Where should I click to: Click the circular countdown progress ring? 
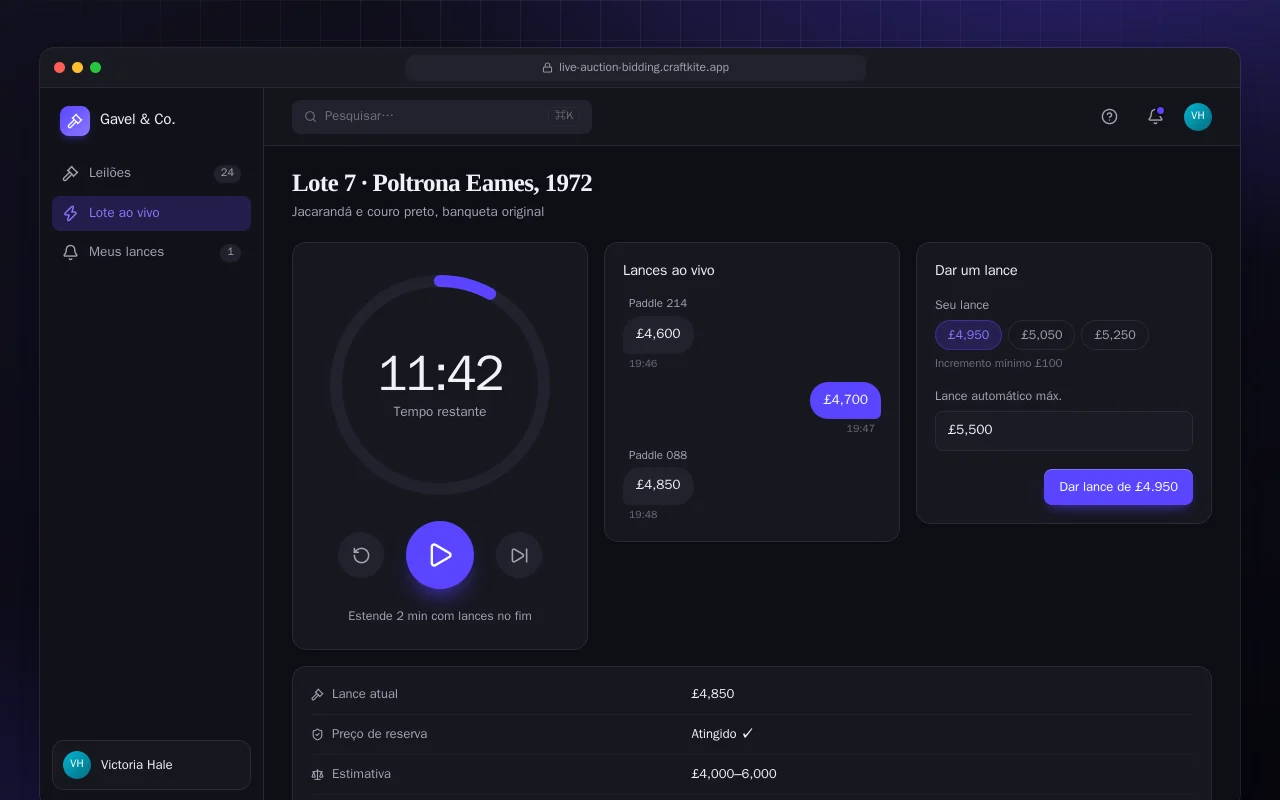point(440,385)
